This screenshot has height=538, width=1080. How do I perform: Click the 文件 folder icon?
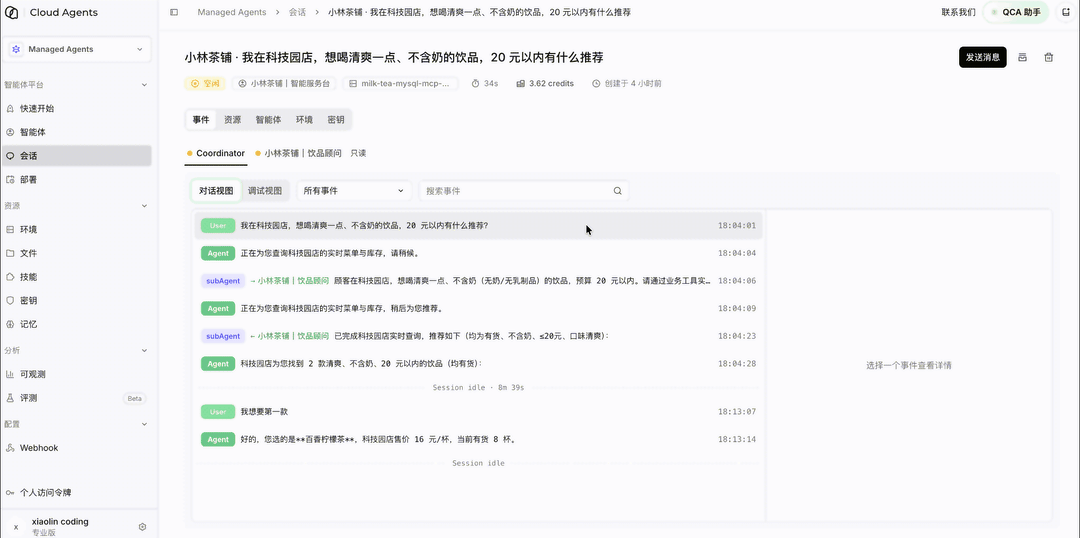[x=10, y=254]
